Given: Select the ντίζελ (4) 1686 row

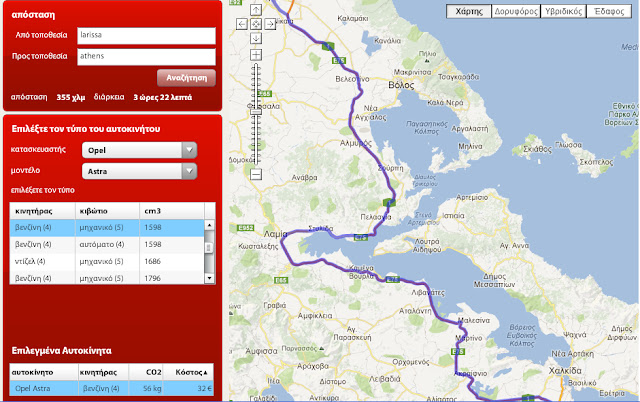Looking at the screenshot, I should point(107,262).
